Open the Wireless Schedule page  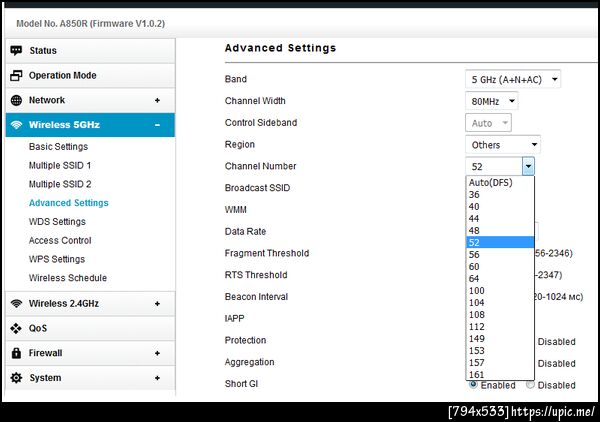(x=67, y=278)
